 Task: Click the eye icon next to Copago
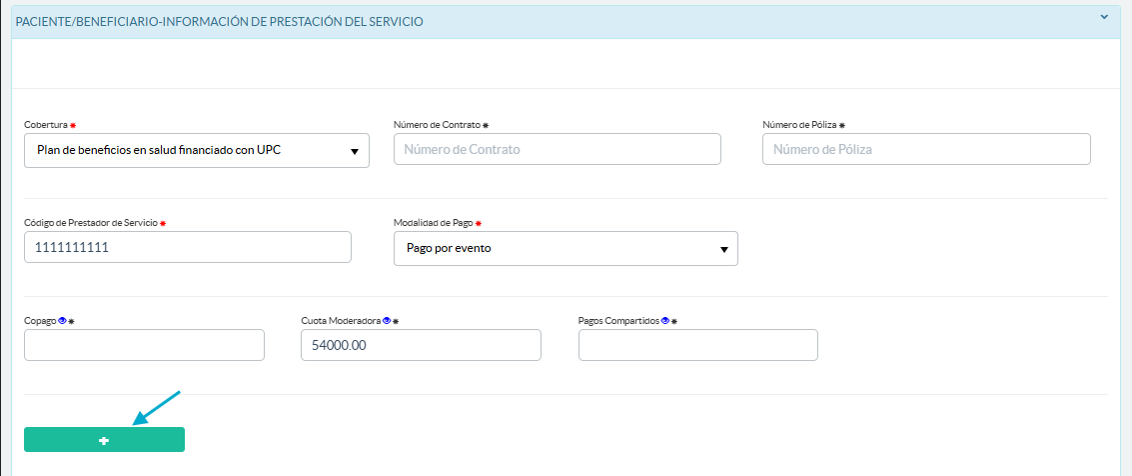(x=62, y=321)
